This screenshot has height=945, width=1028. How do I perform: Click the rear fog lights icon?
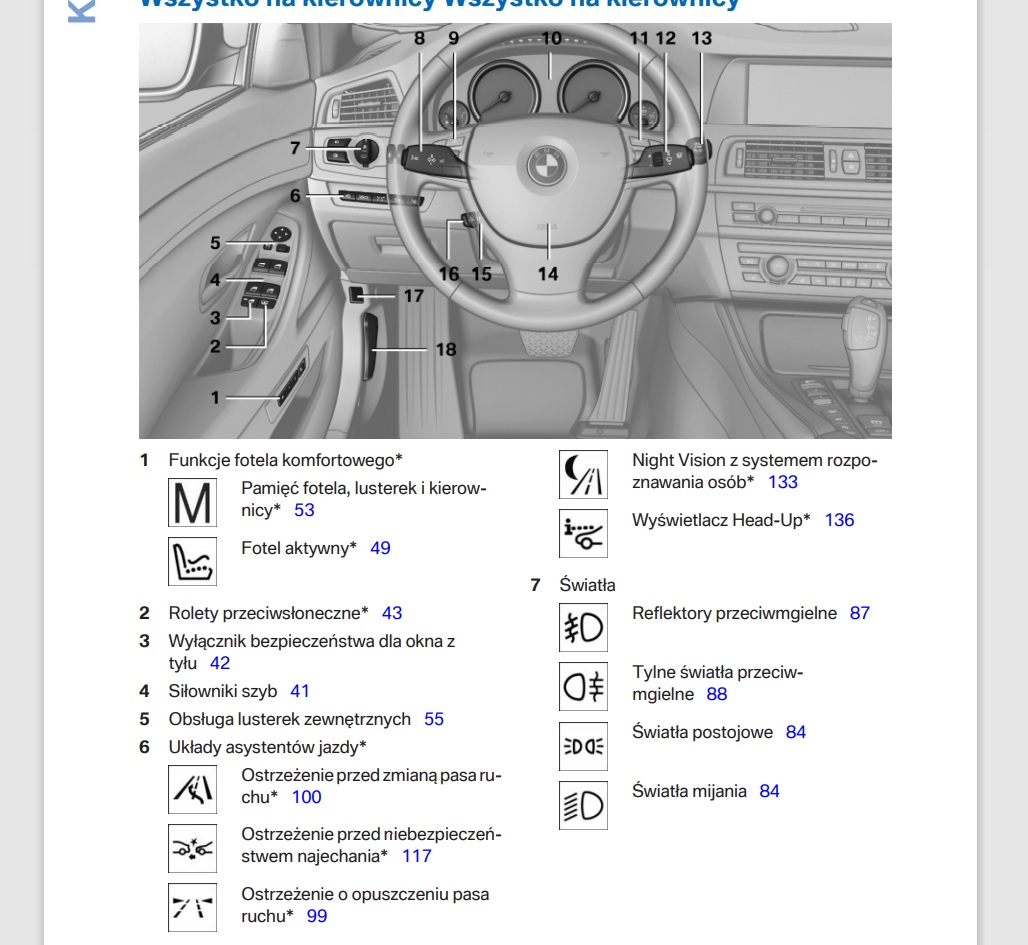click(x=583, y=687)
